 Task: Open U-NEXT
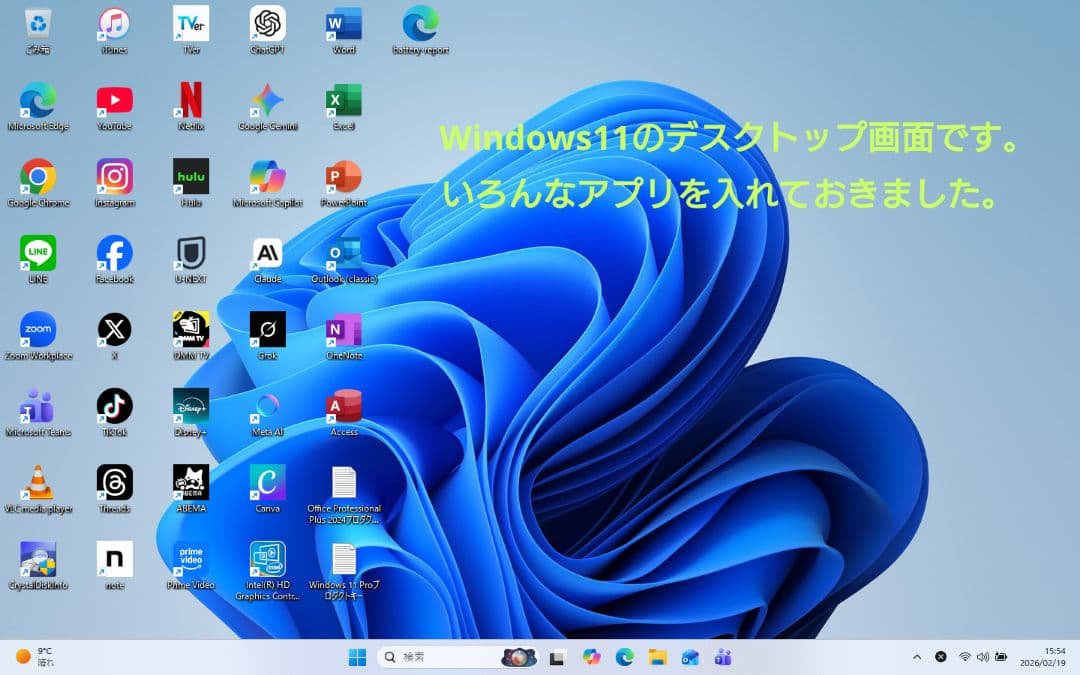tap(190, 253)
